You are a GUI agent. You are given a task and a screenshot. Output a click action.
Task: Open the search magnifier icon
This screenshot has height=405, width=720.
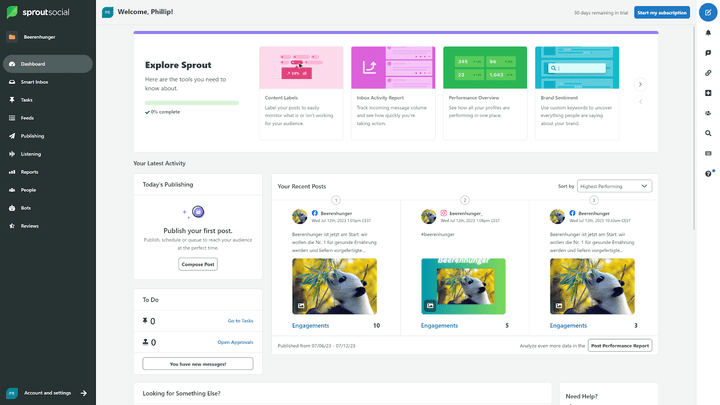pyautogui.click(x=708, y=133)
